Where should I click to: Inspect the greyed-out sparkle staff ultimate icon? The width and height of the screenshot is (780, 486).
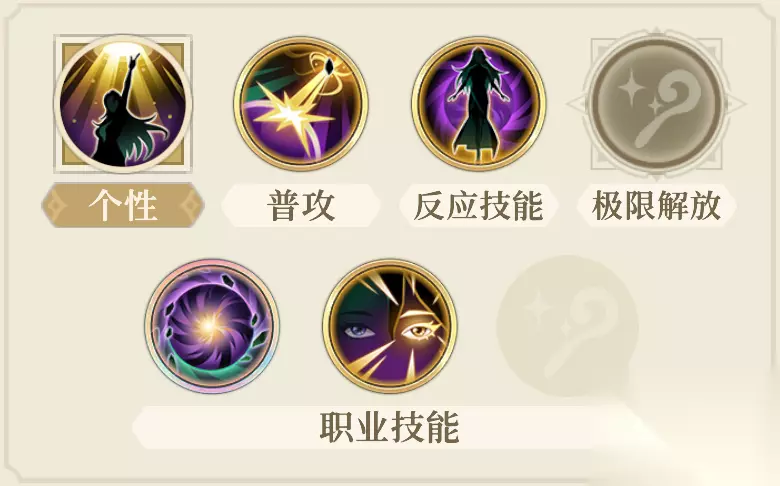[657, 104]
